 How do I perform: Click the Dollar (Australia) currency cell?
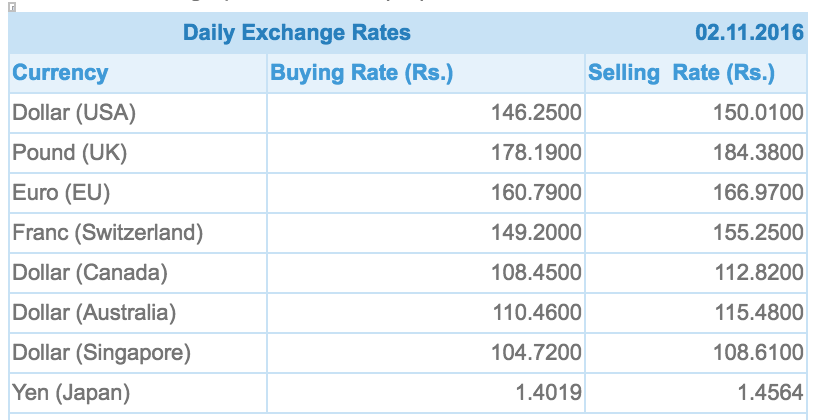(x=94, y=313)
